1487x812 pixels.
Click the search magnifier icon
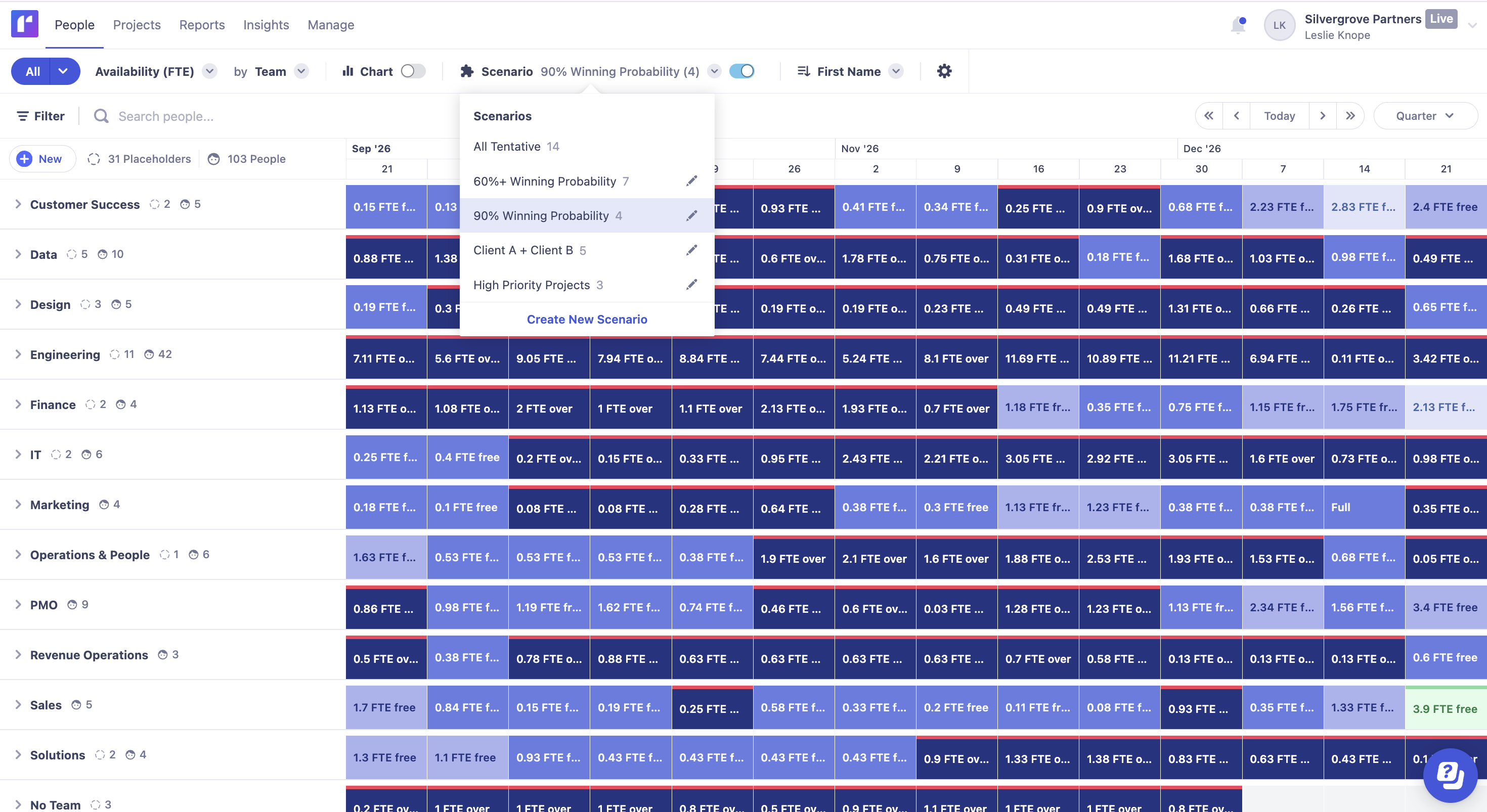tap(101, 116)
